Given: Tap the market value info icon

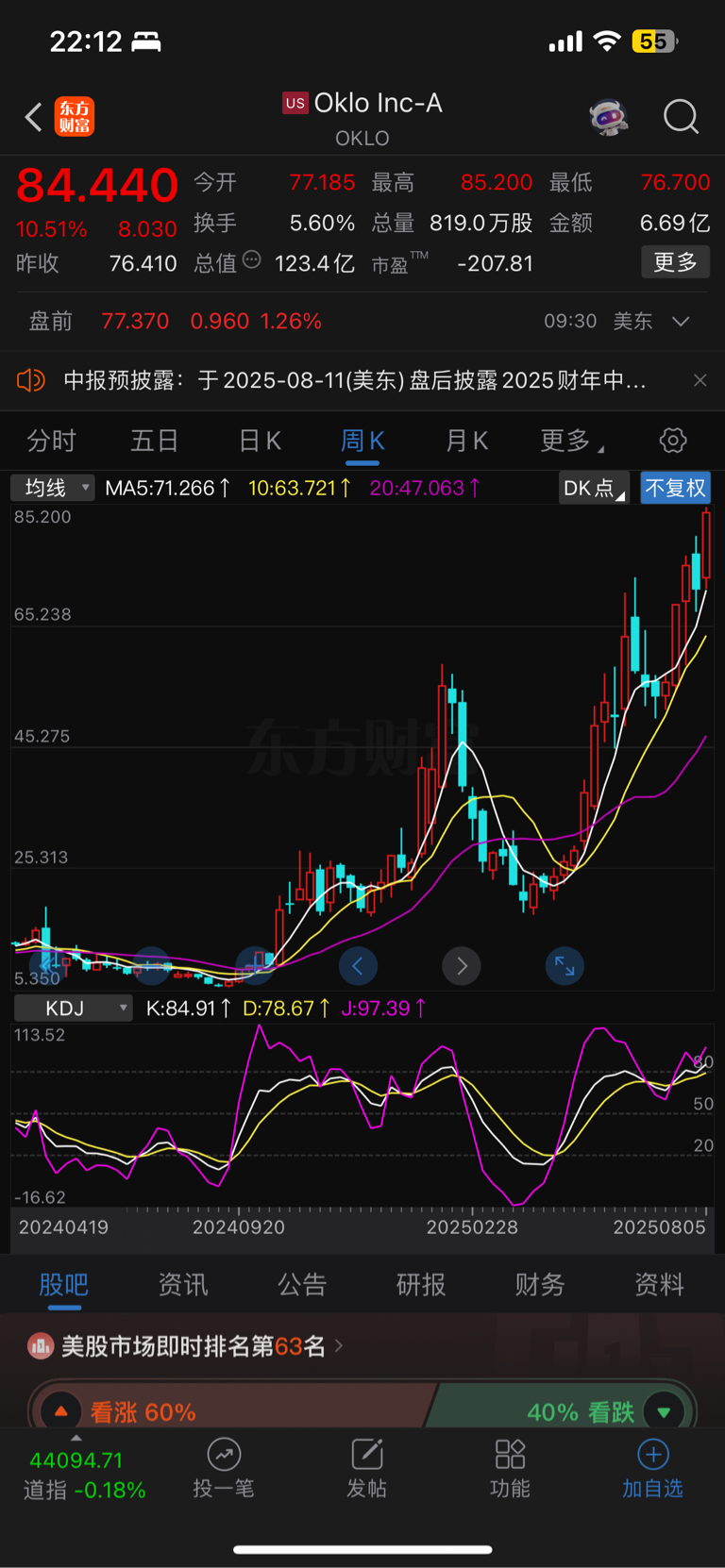Looking at the screenshot, I should [x=251, y=259].
